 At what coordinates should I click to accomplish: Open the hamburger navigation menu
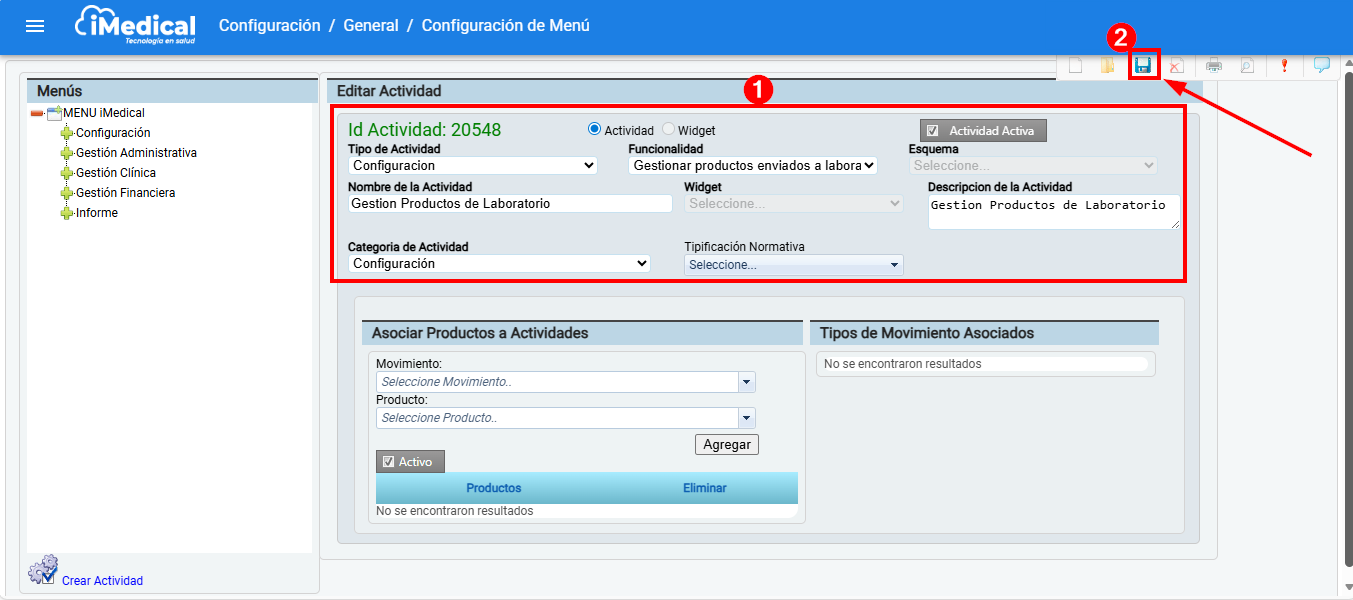[x=35, y=26]
